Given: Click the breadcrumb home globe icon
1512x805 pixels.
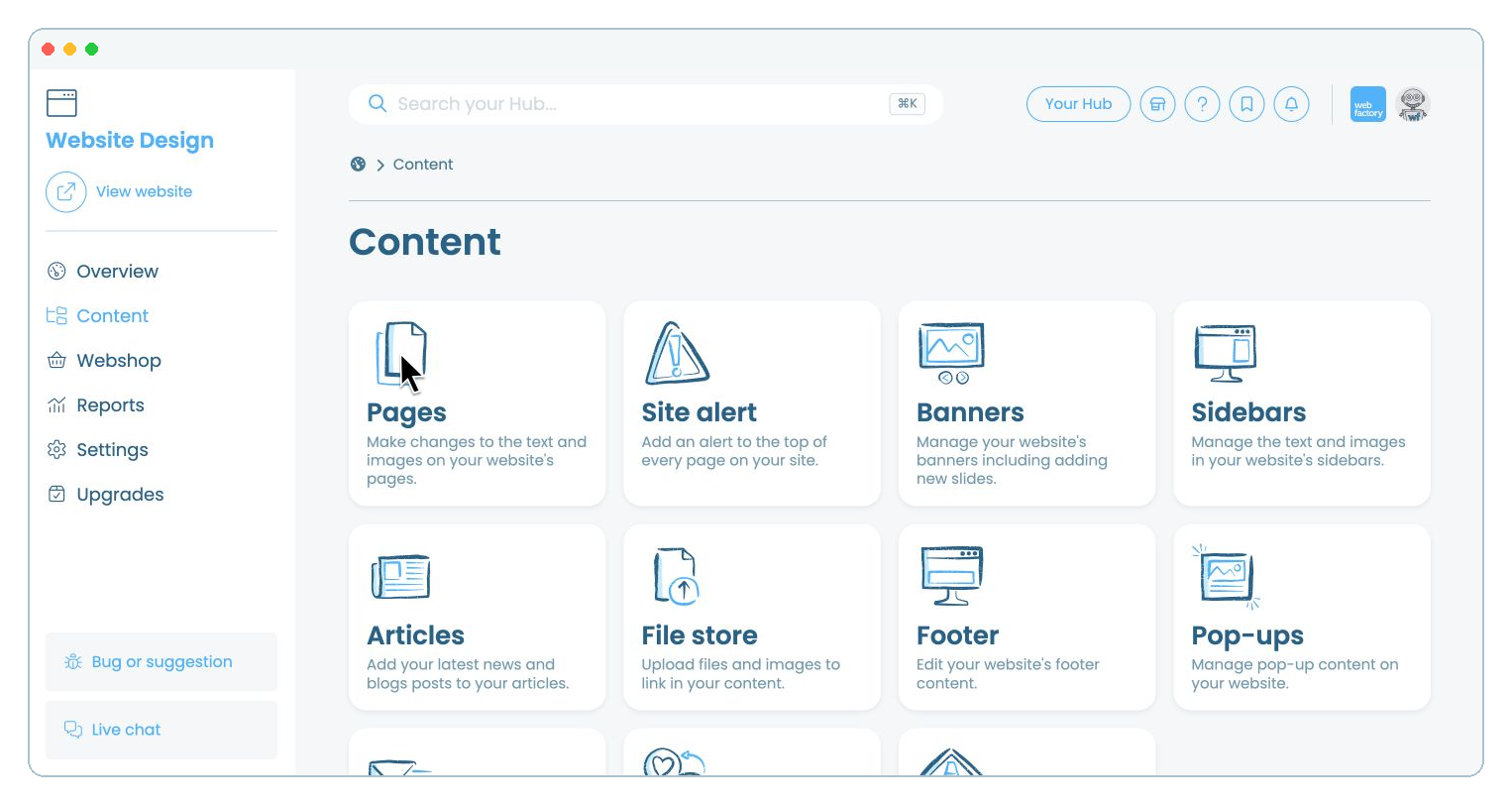Looking at the screenshot, I should 358,165.
